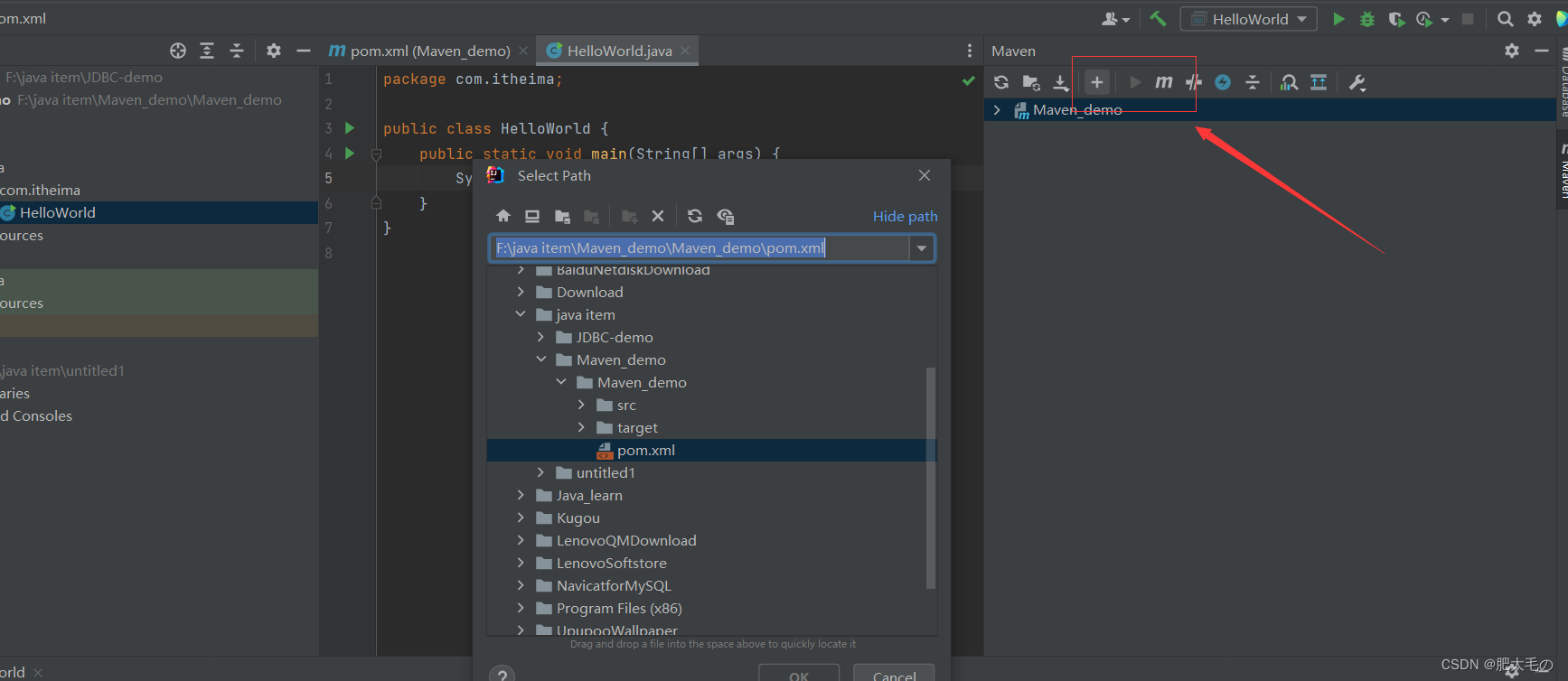Jump to project directory icon
The width and height of the screenshot is (1568, 681).
[x=562, y=216]
